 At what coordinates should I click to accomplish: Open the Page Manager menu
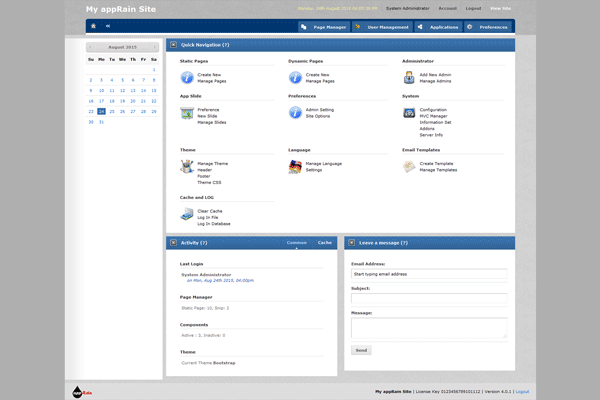324,27
